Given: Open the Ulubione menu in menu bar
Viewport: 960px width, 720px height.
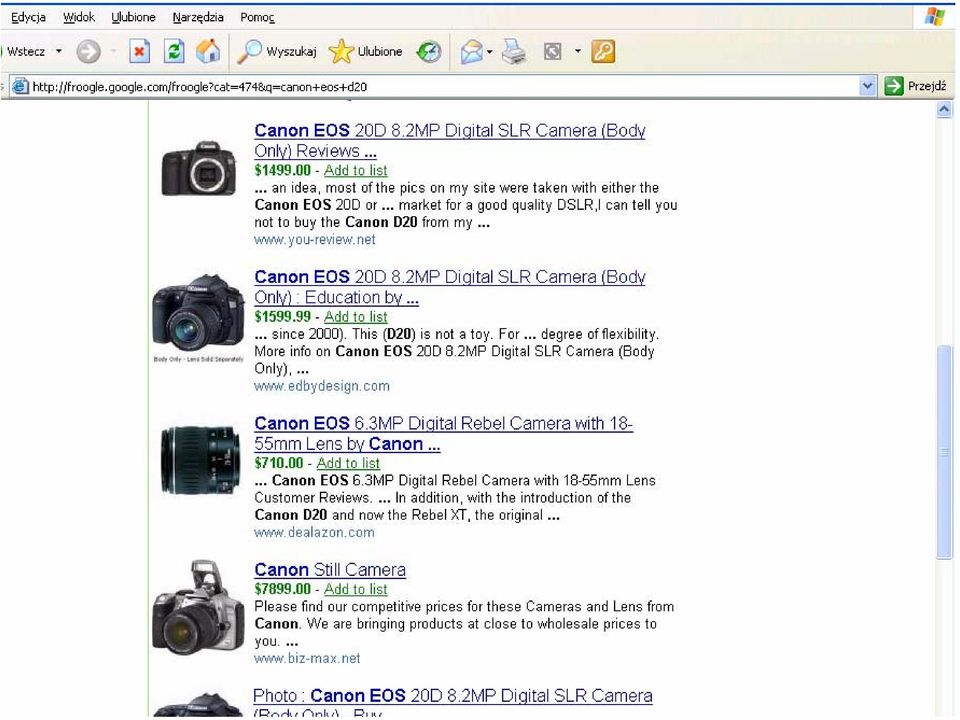Looking at the screenshot, I should (x=133, y=17).
